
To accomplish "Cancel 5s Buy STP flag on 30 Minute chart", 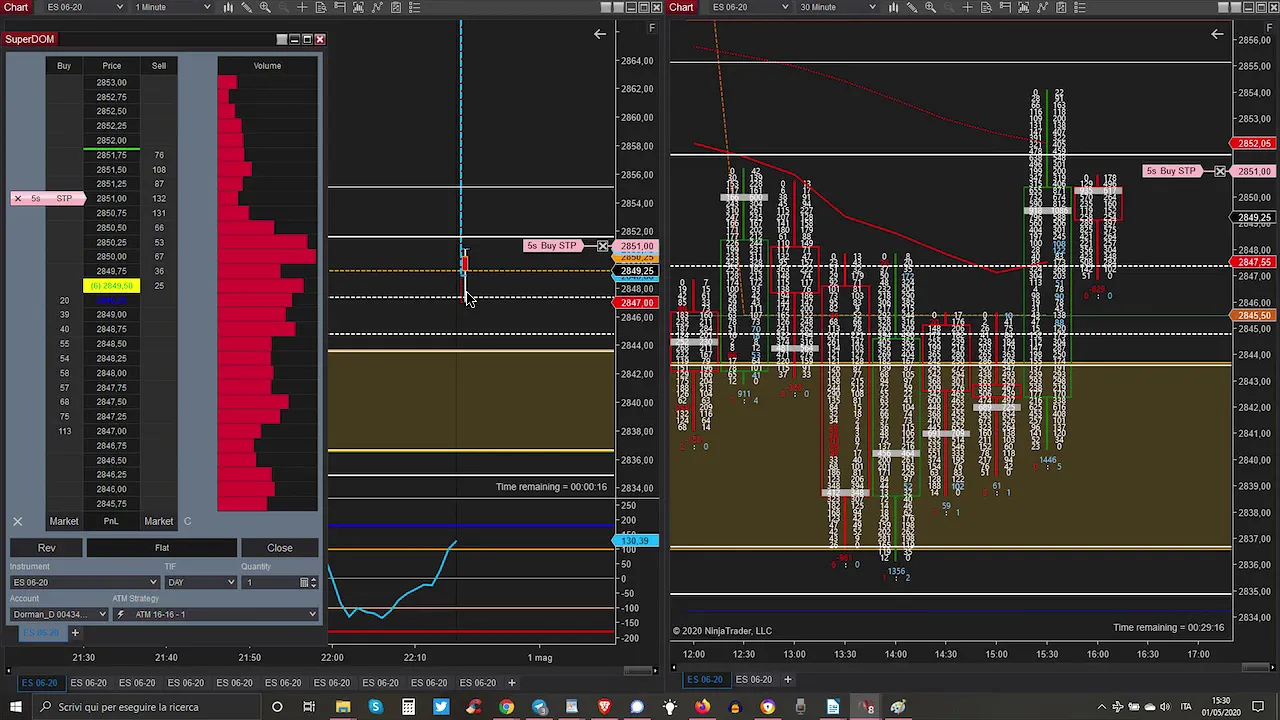I will (x=1220, y=171).
